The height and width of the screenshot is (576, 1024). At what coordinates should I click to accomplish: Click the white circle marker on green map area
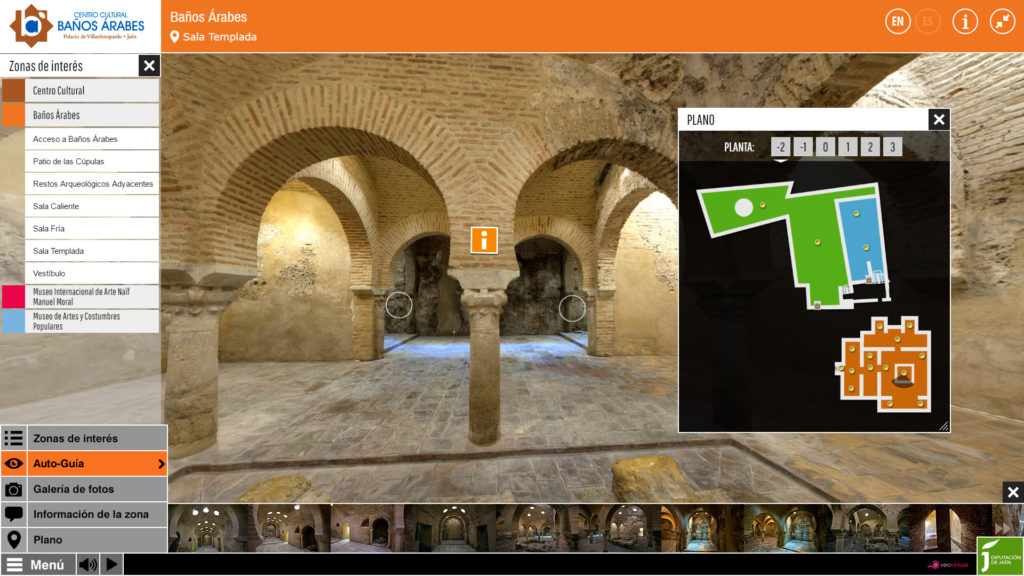pos(744,208)
